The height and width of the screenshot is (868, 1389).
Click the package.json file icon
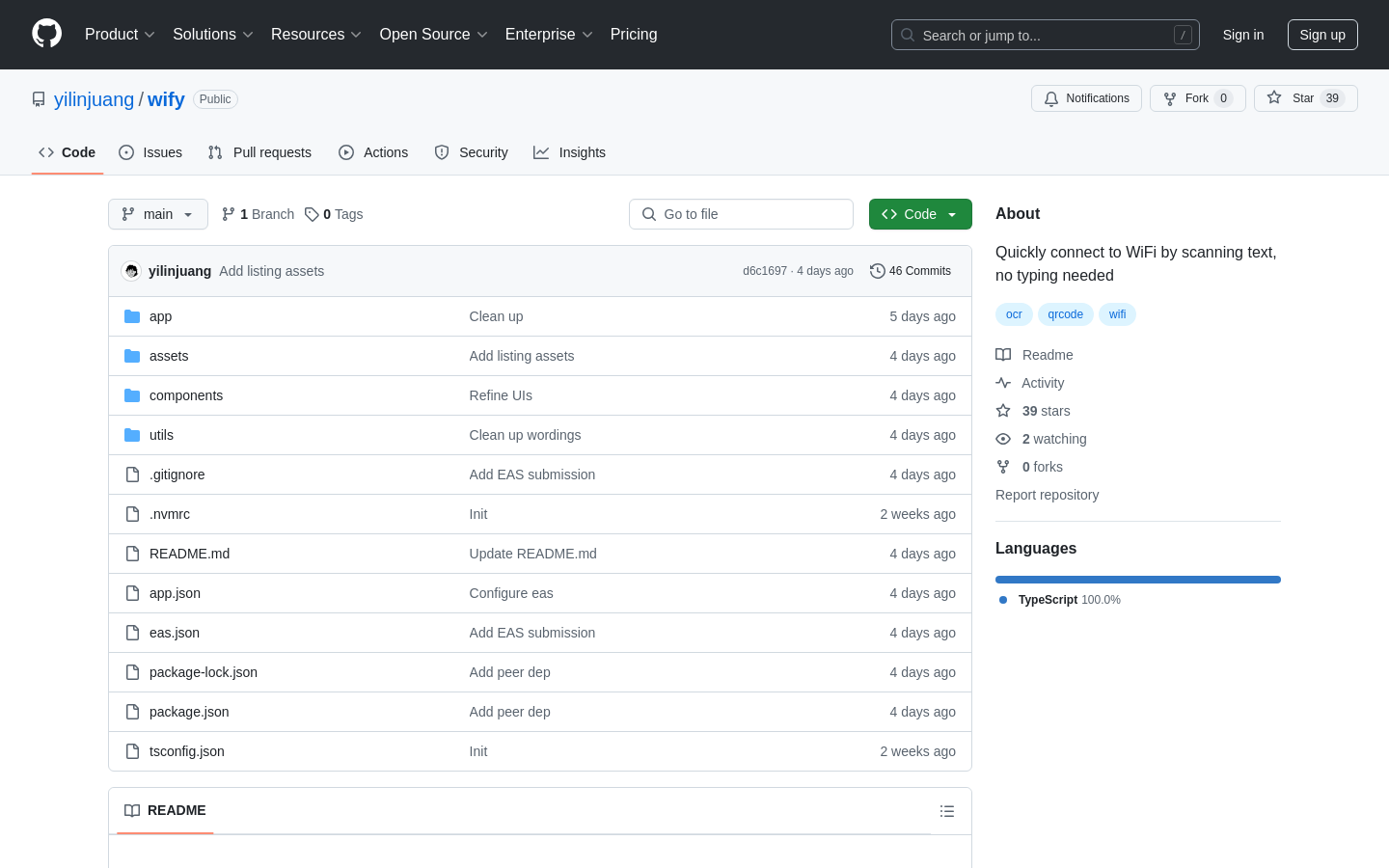(132, 712)
